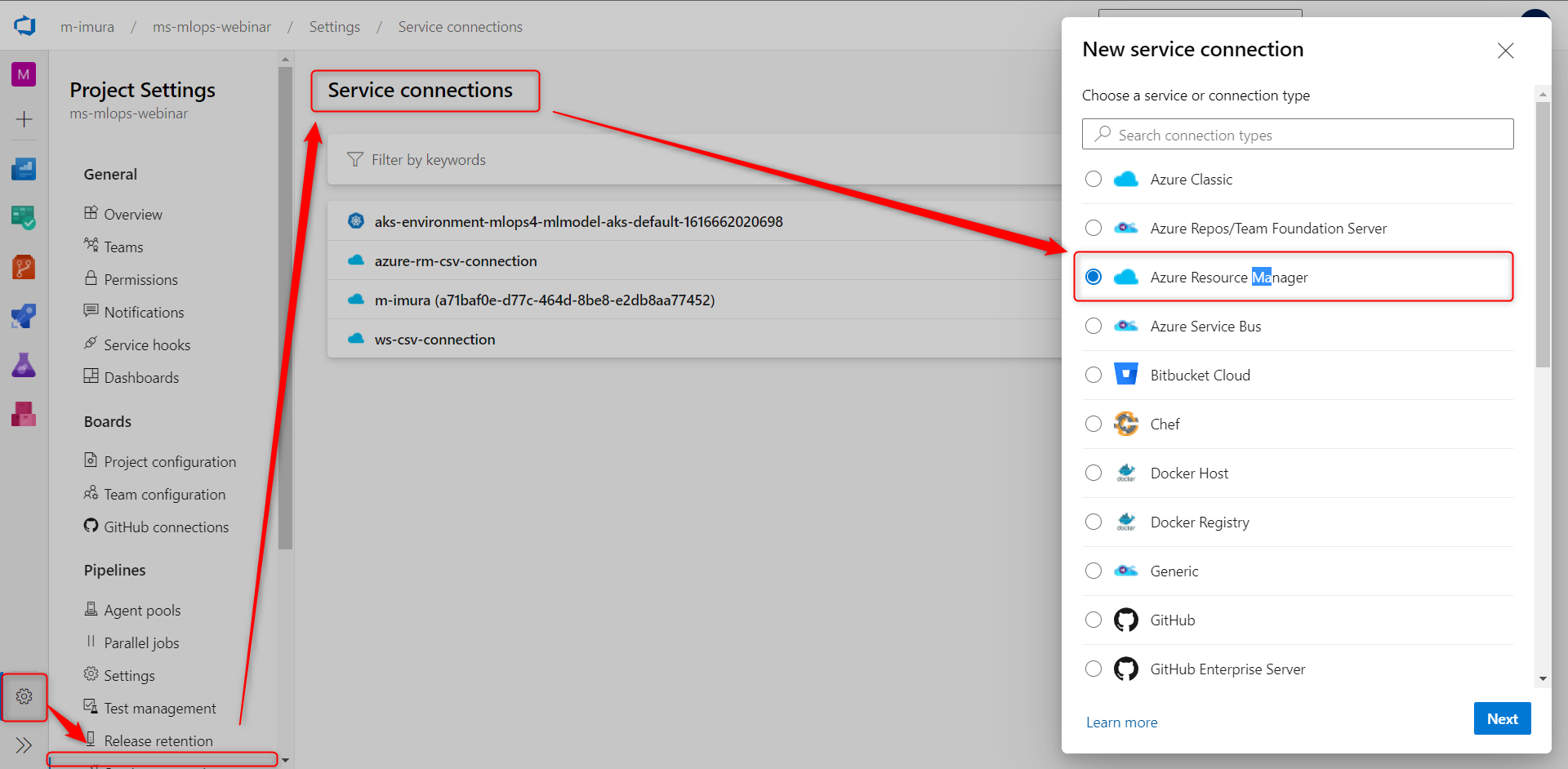The width and height of the screenshot is (1568, 769).
Task: Click the Bitbucket Cloud logo icon
Action: pyautogui.click(x=1126, y=374)
